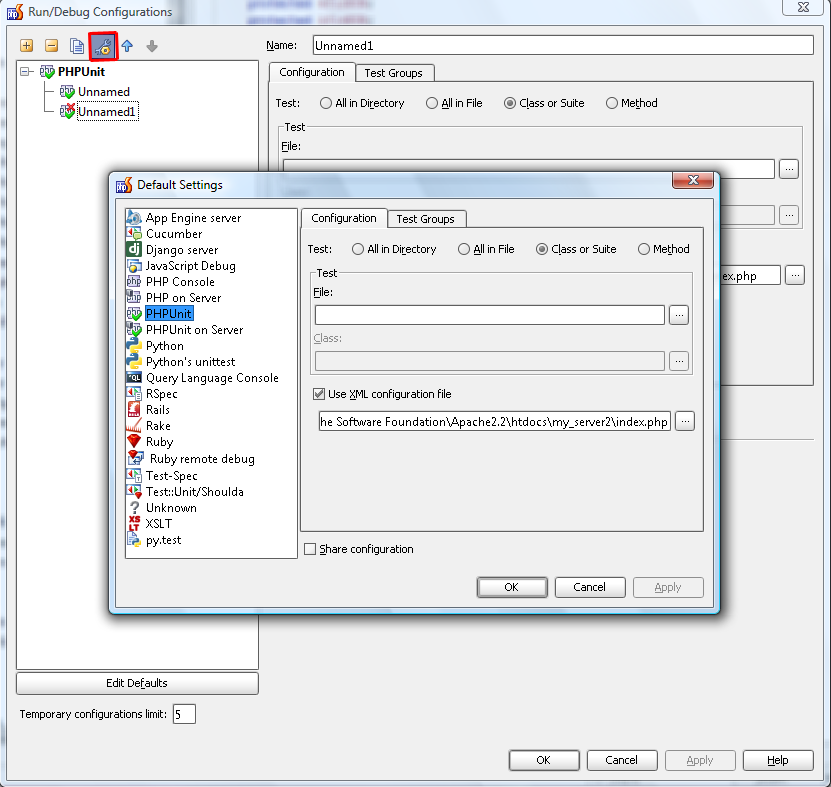
Task: Choose Class or Suite in Default Settings
Action: coord(542,249)
